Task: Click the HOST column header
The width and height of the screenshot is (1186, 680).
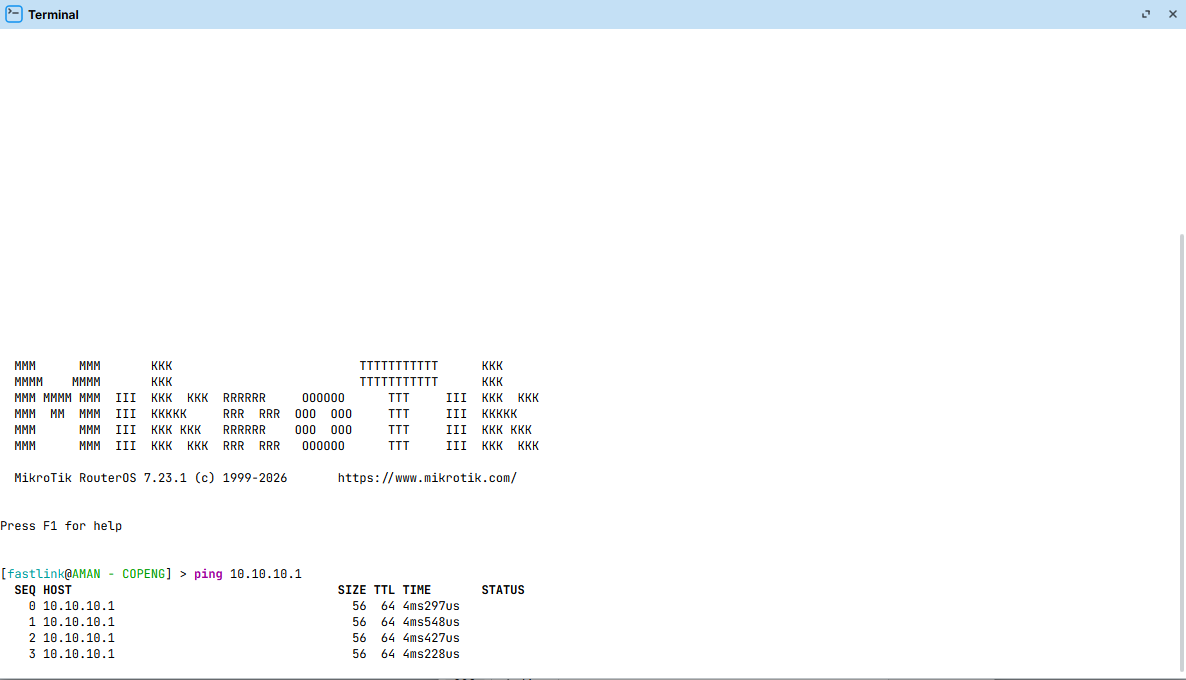Action: (x=57, y=590)
